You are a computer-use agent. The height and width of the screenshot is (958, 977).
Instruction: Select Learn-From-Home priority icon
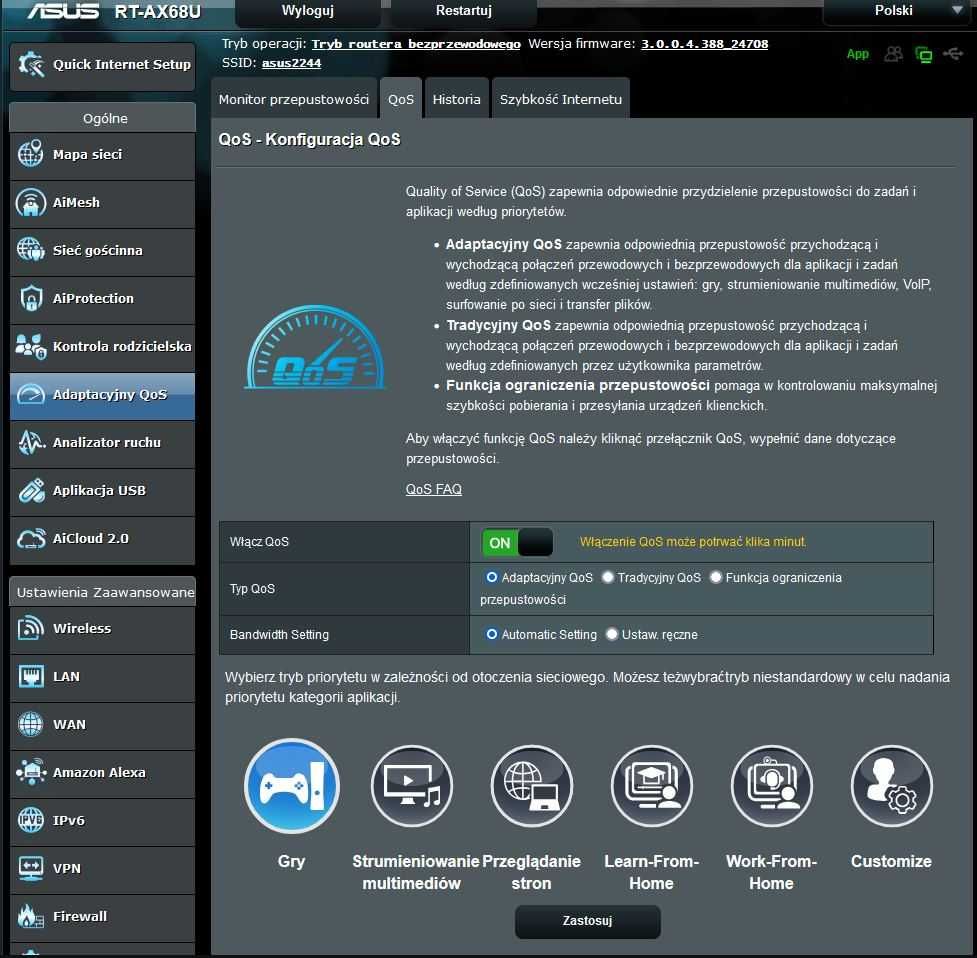coord(652,786)
